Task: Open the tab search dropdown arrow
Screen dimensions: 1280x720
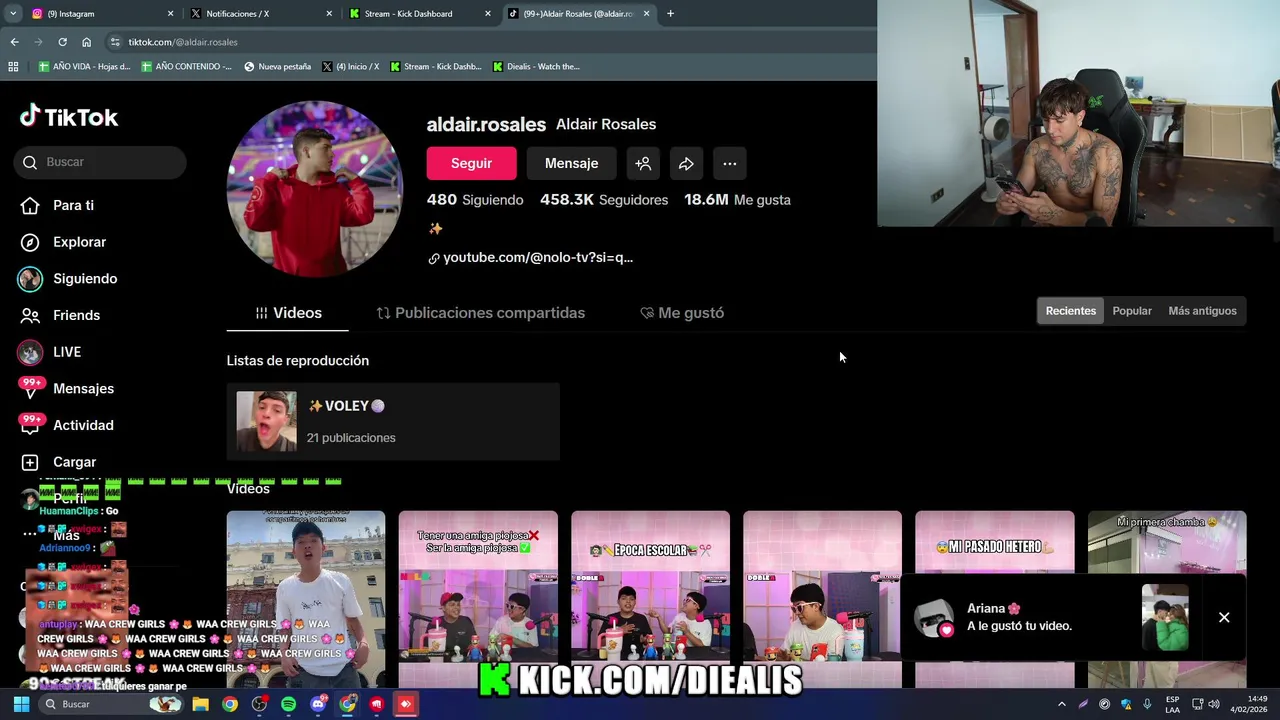Action: (x=13, y=14)
